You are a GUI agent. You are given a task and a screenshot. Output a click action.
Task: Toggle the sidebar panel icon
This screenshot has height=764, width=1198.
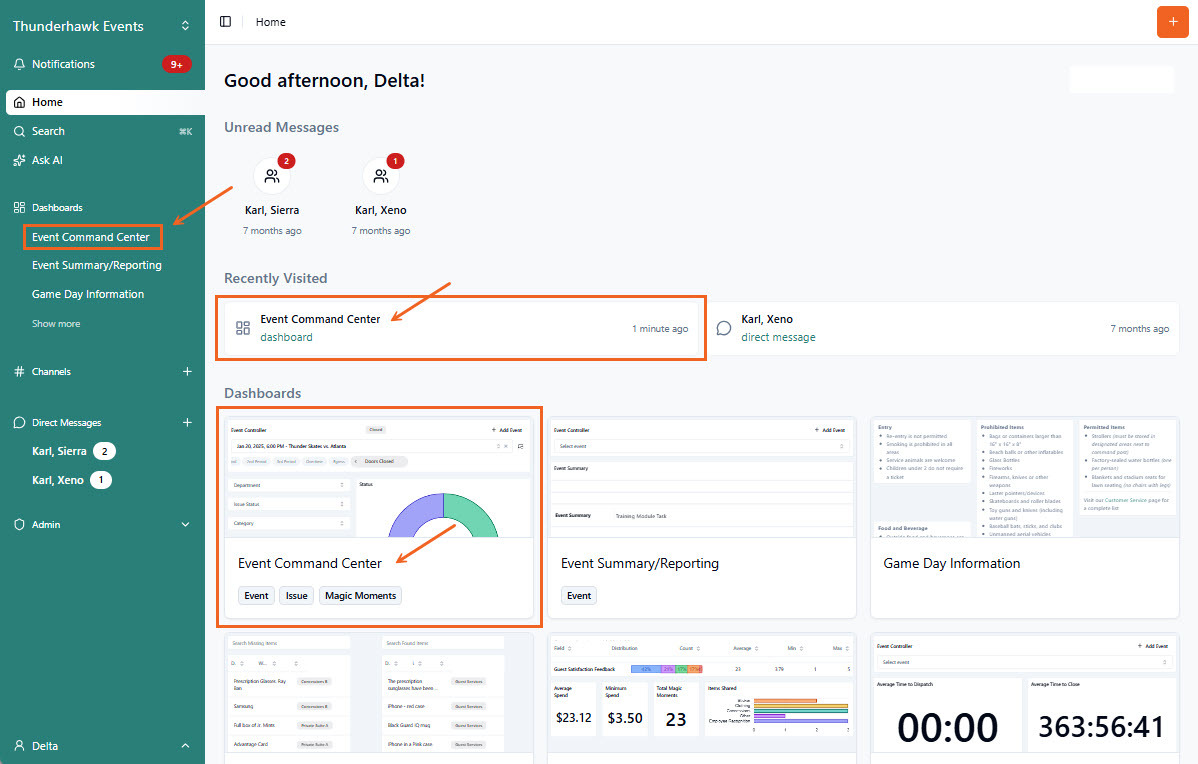(225, 21)
